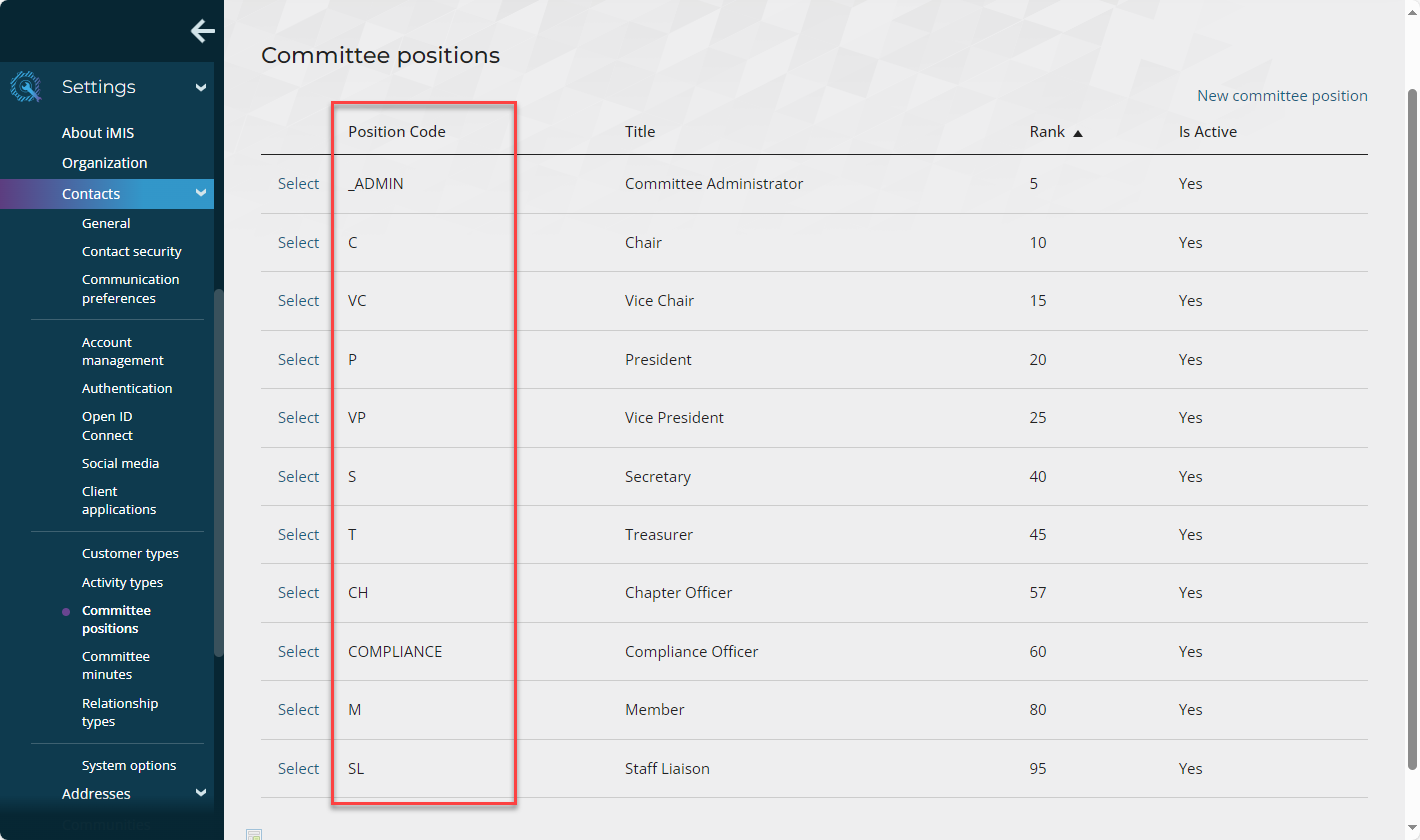Navigate to Committee minutes

115,665
